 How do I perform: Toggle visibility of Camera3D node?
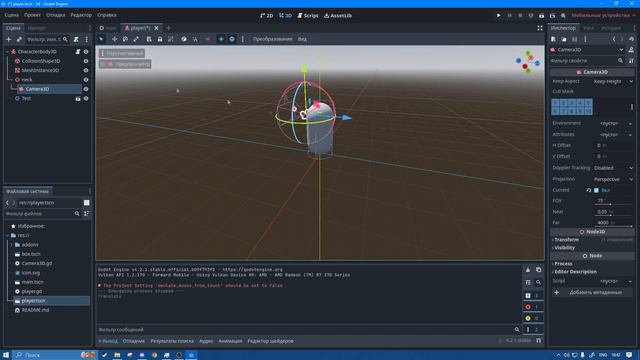coord(86,89)
